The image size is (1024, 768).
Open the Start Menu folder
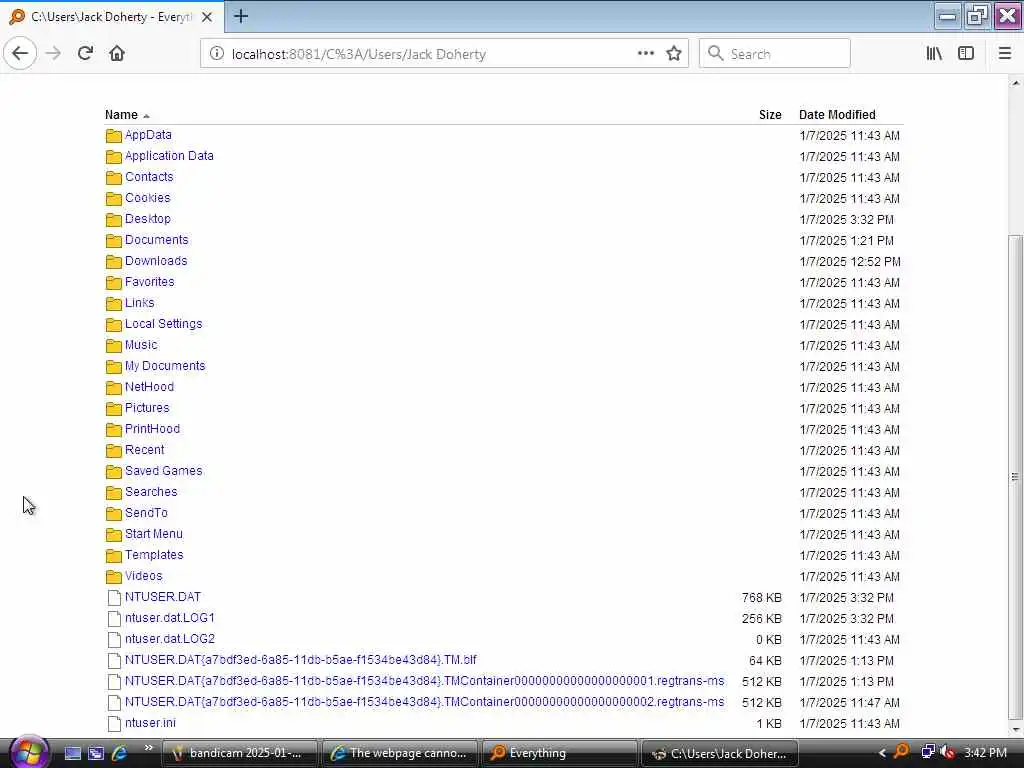point(153,534)
